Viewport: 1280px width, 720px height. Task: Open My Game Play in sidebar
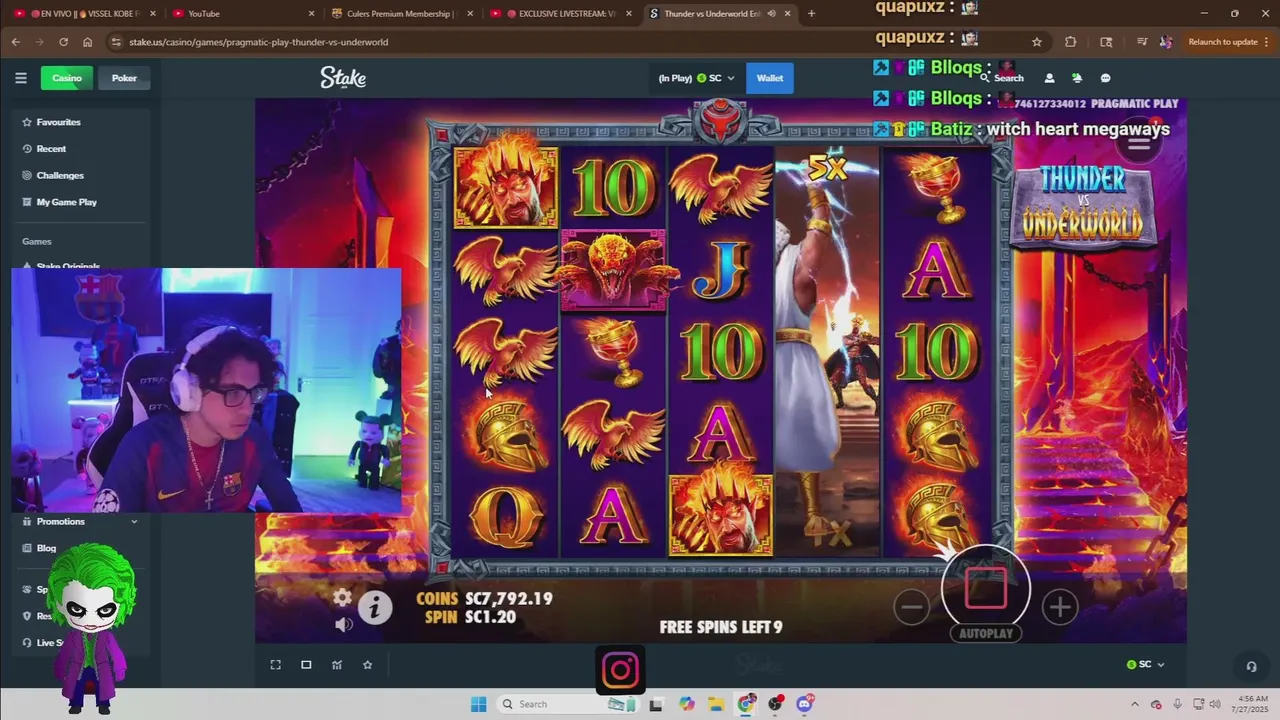[x=81, y=202]
